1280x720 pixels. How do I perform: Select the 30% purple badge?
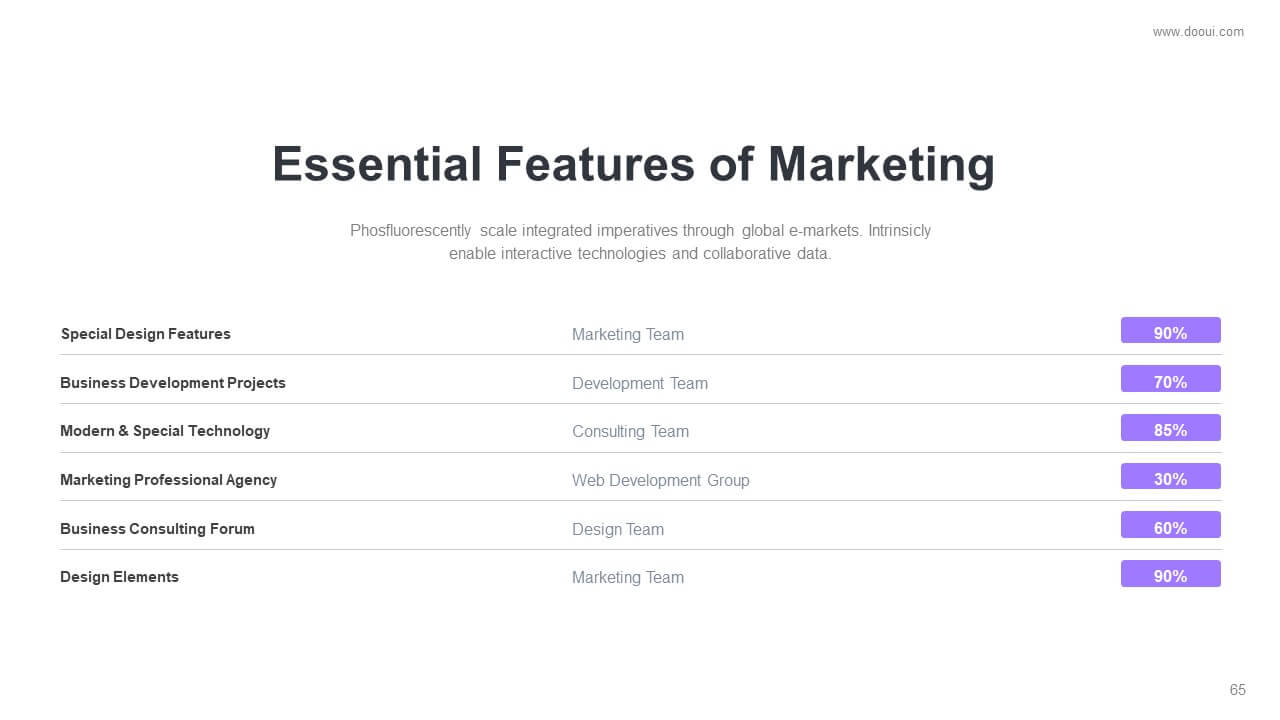(1170, 477)
